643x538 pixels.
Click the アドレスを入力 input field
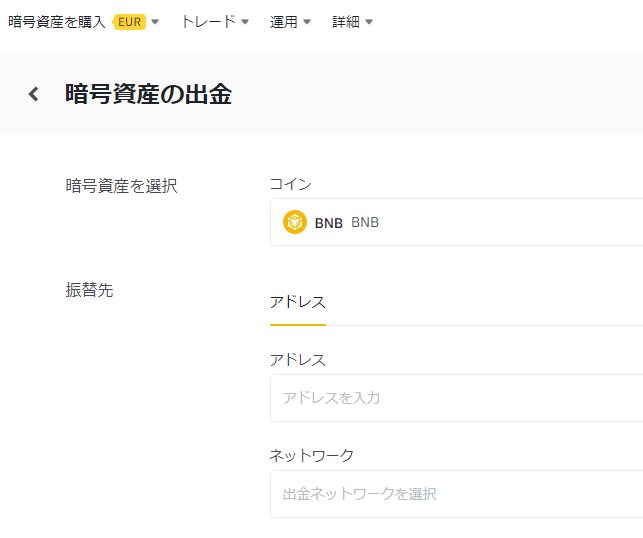tap(456, 398)
